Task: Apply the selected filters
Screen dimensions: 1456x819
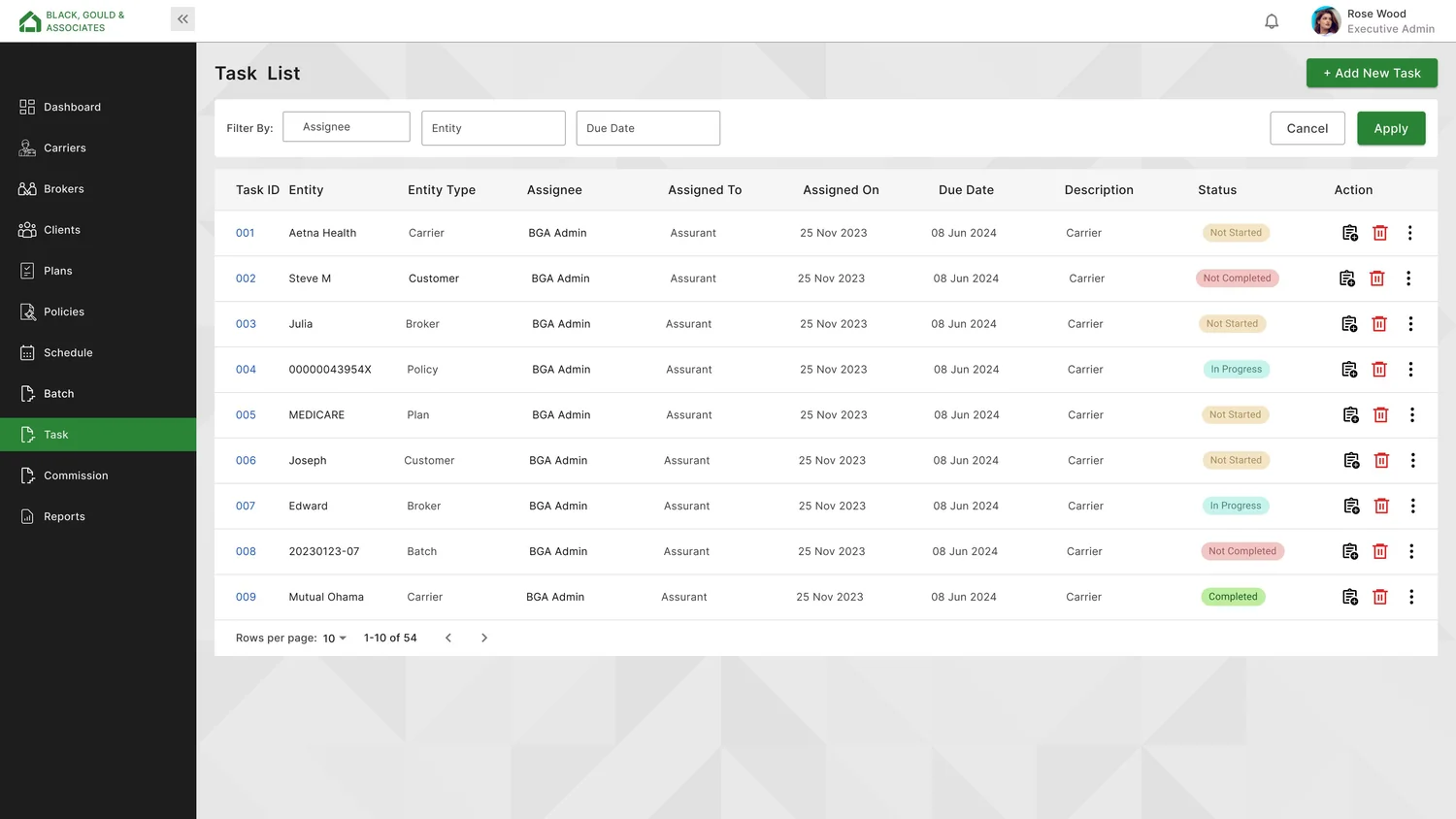Action: (1391, 128)
